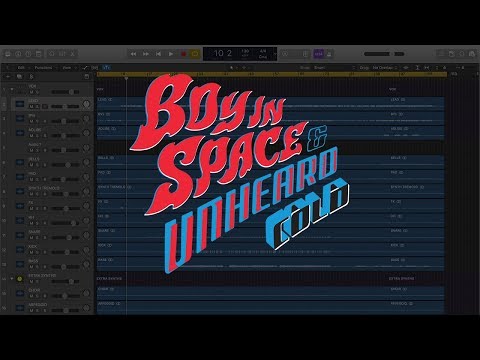Image resolution: width=480 pixels, height=360 pixels.
Task: Click the red Record button
Action: tap(183, 54)
